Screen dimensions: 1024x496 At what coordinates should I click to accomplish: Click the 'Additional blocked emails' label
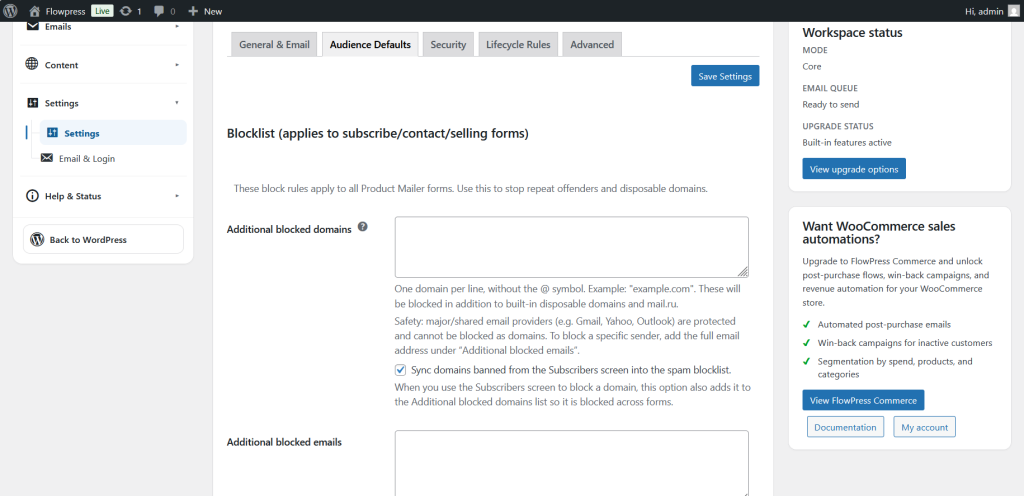point(284,442)
